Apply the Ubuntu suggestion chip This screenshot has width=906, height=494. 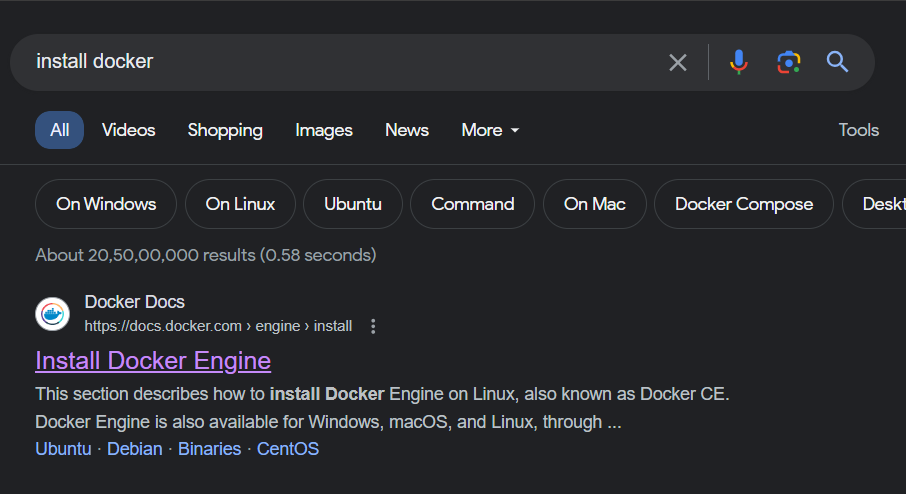pyautogui.click(x=352, y=204)
